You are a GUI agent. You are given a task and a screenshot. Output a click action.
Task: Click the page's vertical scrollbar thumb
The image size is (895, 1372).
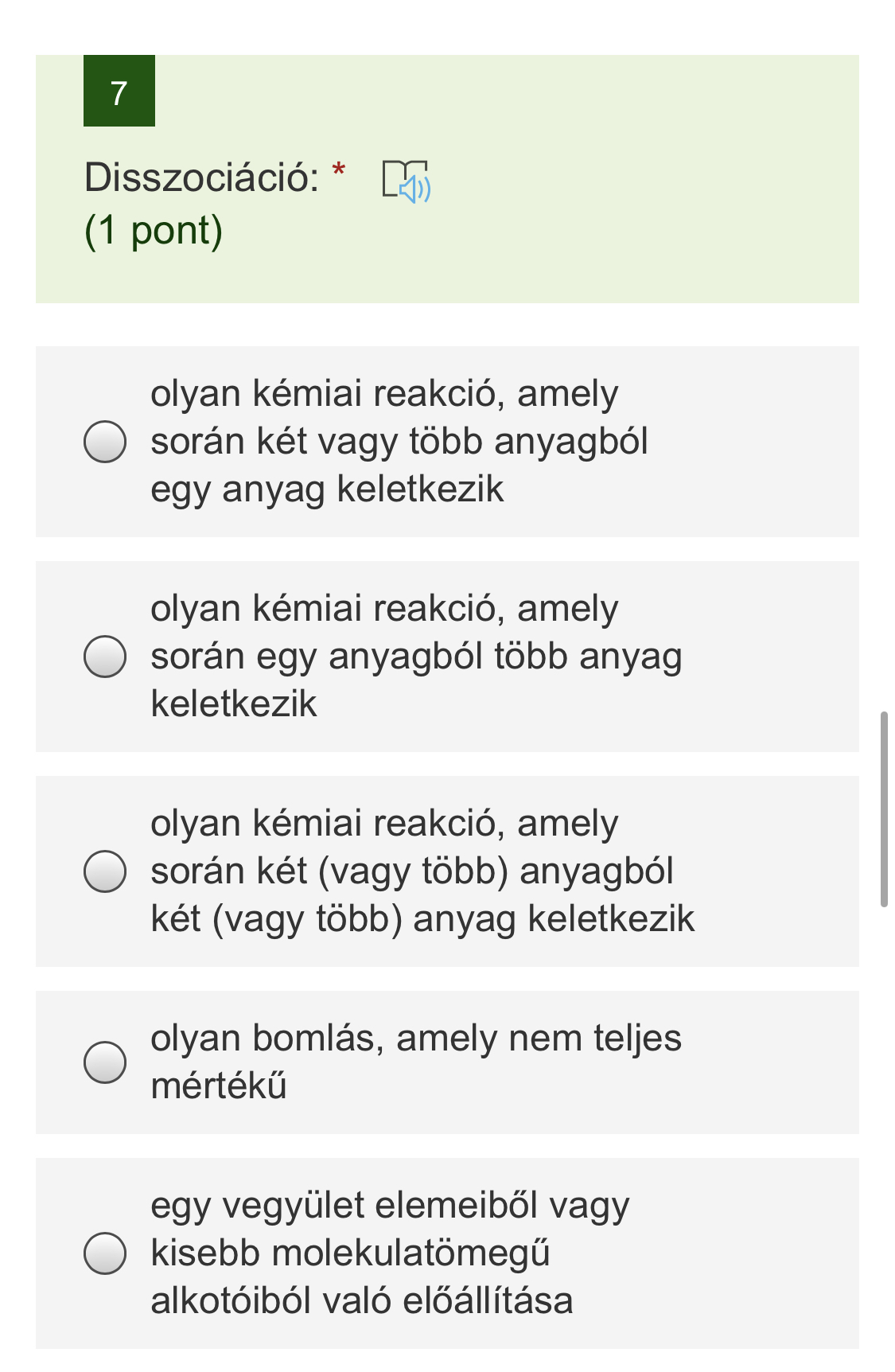(883, 809)
